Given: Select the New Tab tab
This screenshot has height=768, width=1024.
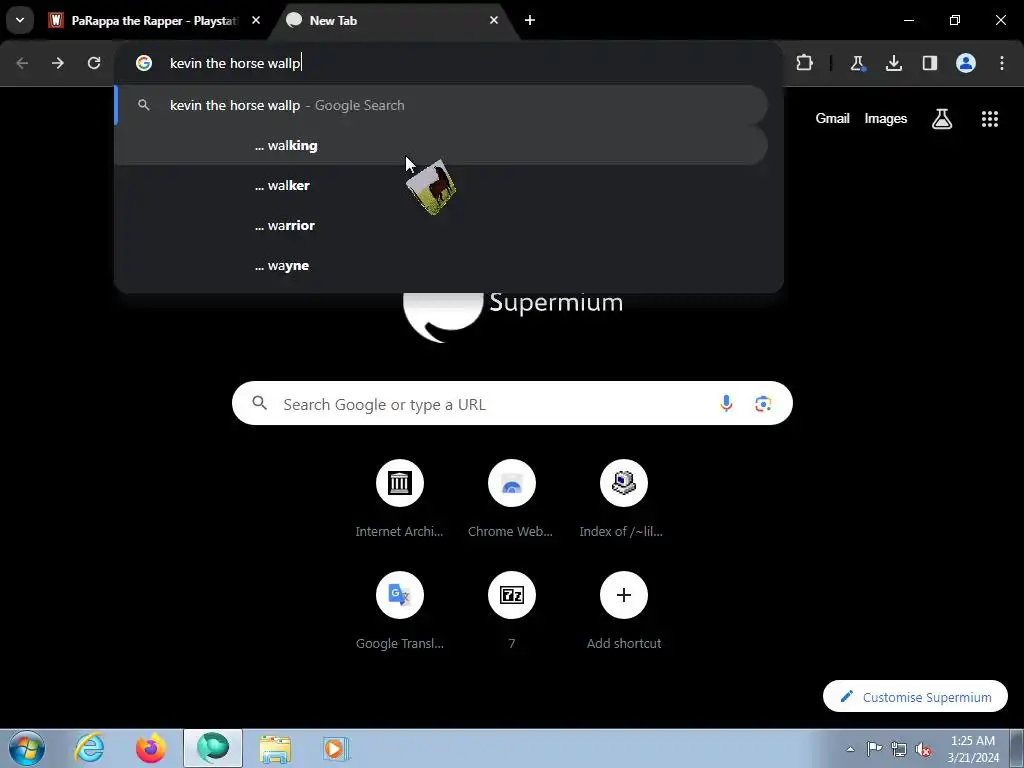Looking at the screenshot, I should 392,21.
